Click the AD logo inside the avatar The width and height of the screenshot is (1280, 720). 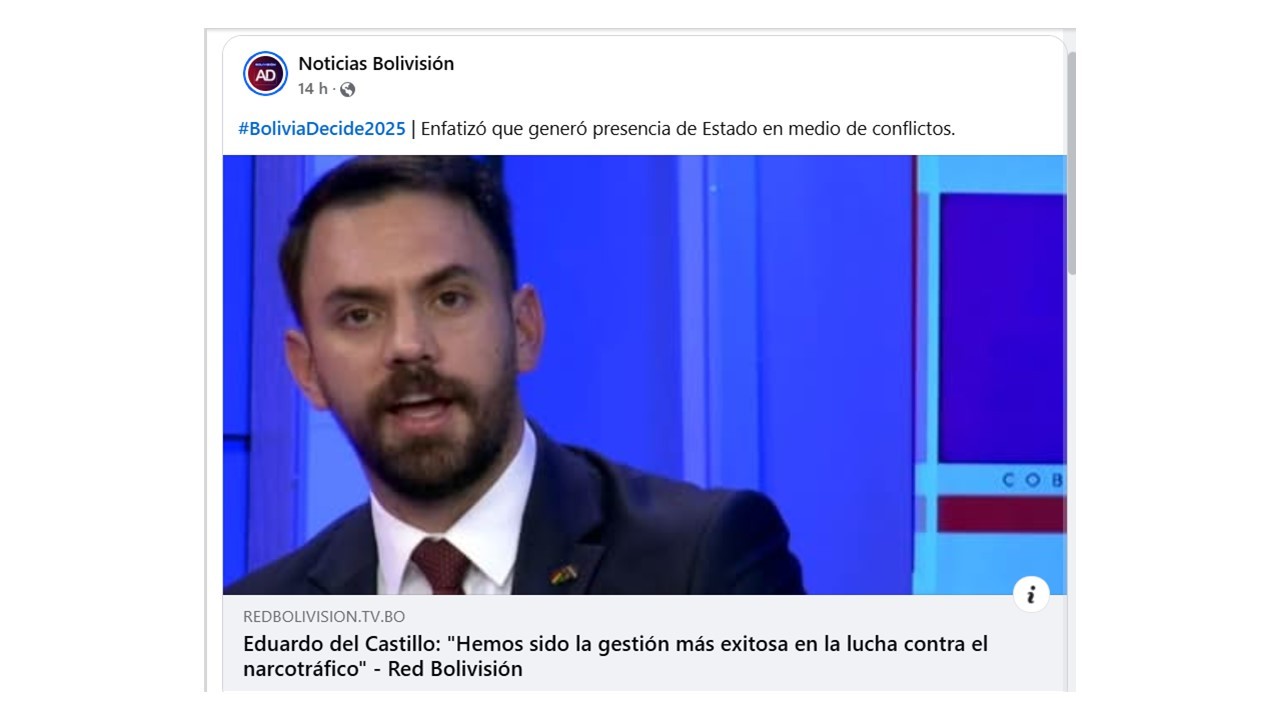pos(265,76)
